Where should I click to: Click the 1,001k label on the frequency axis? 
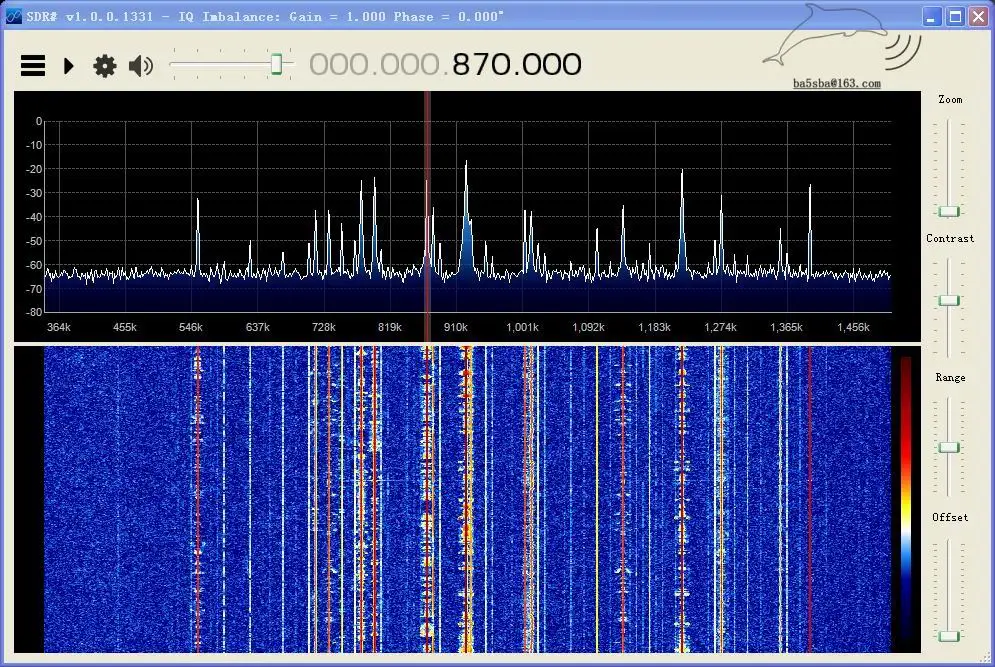pos(521,327)
